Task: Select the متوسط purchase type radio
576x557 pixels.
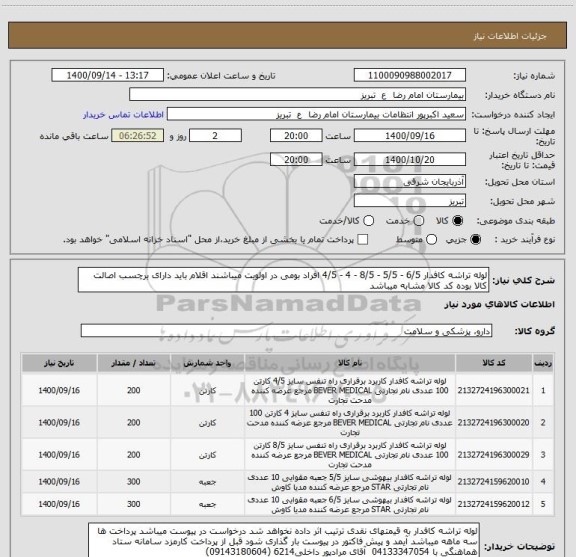Action: point(431,240)
